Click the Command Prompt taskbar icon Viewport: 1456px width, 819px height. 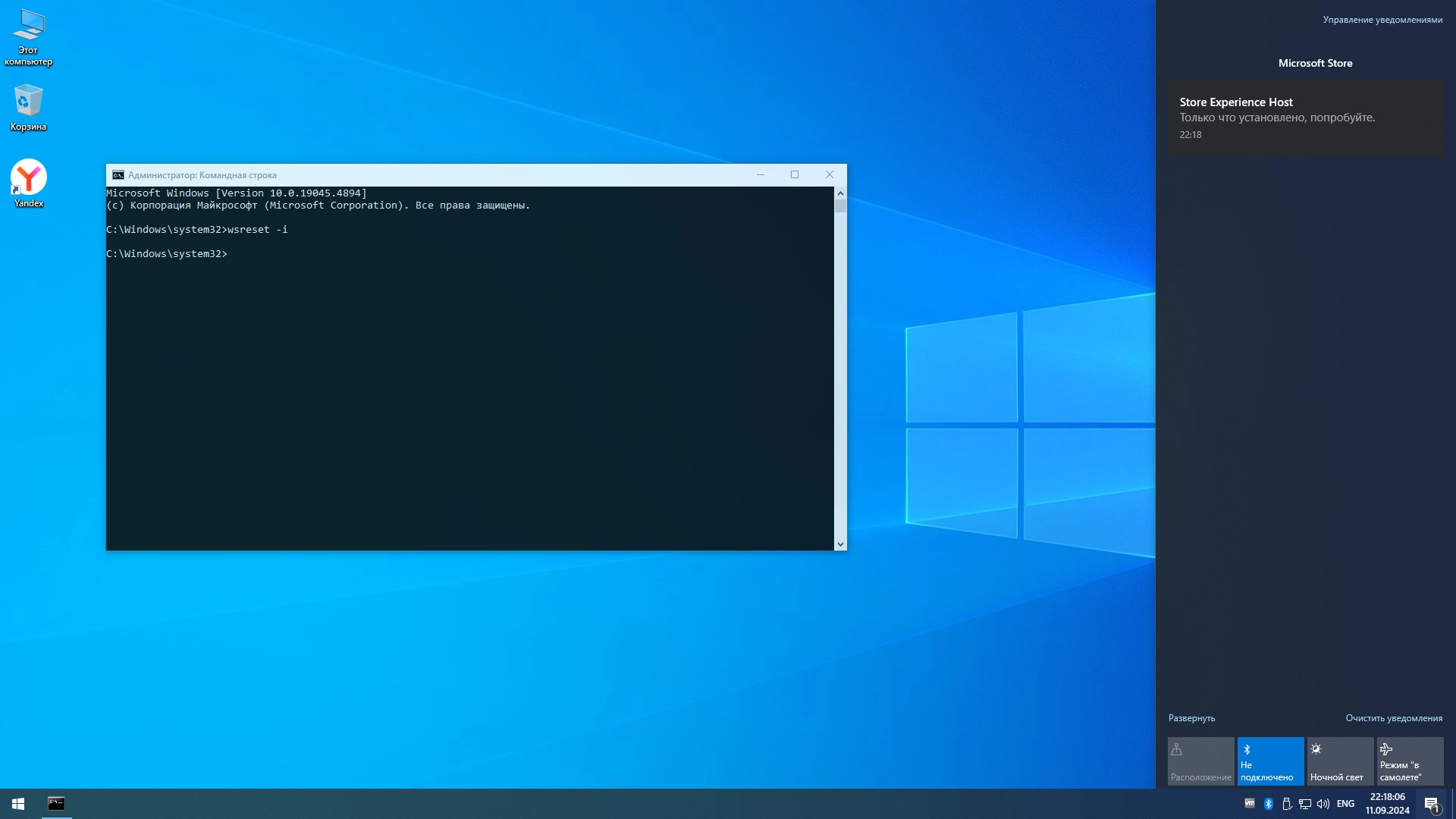point(56,804)
